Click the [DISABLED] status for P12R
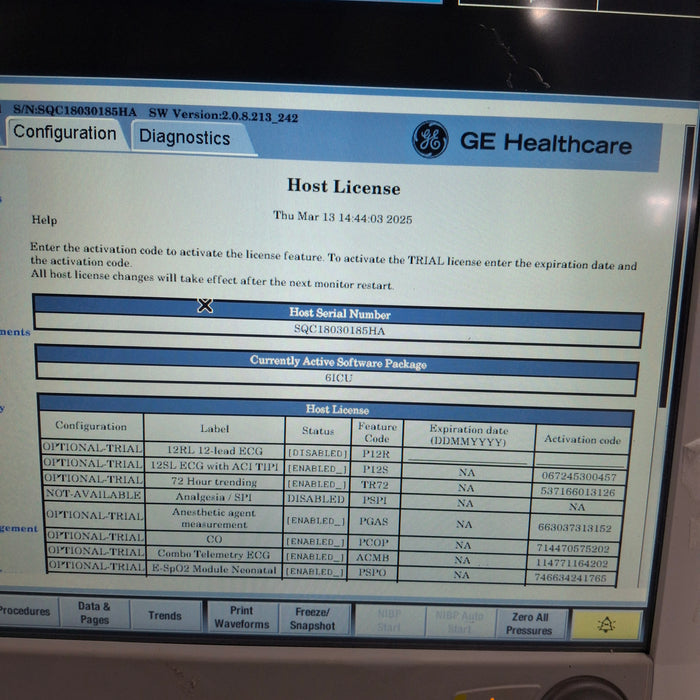This screenshot has height=700, width=700. point(317,453)
